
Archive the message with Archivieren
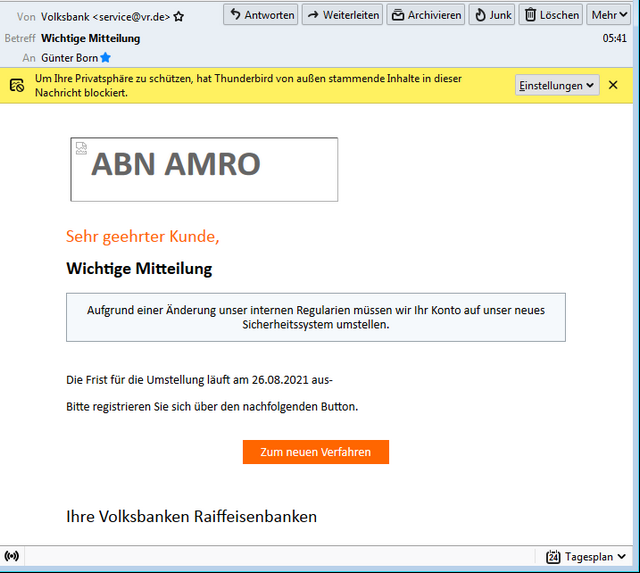426,15
